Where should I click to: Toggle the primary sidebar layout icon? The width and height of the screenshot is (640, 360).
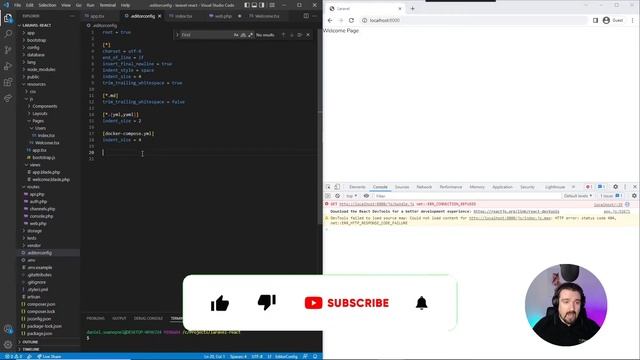[x=247, y=5]
